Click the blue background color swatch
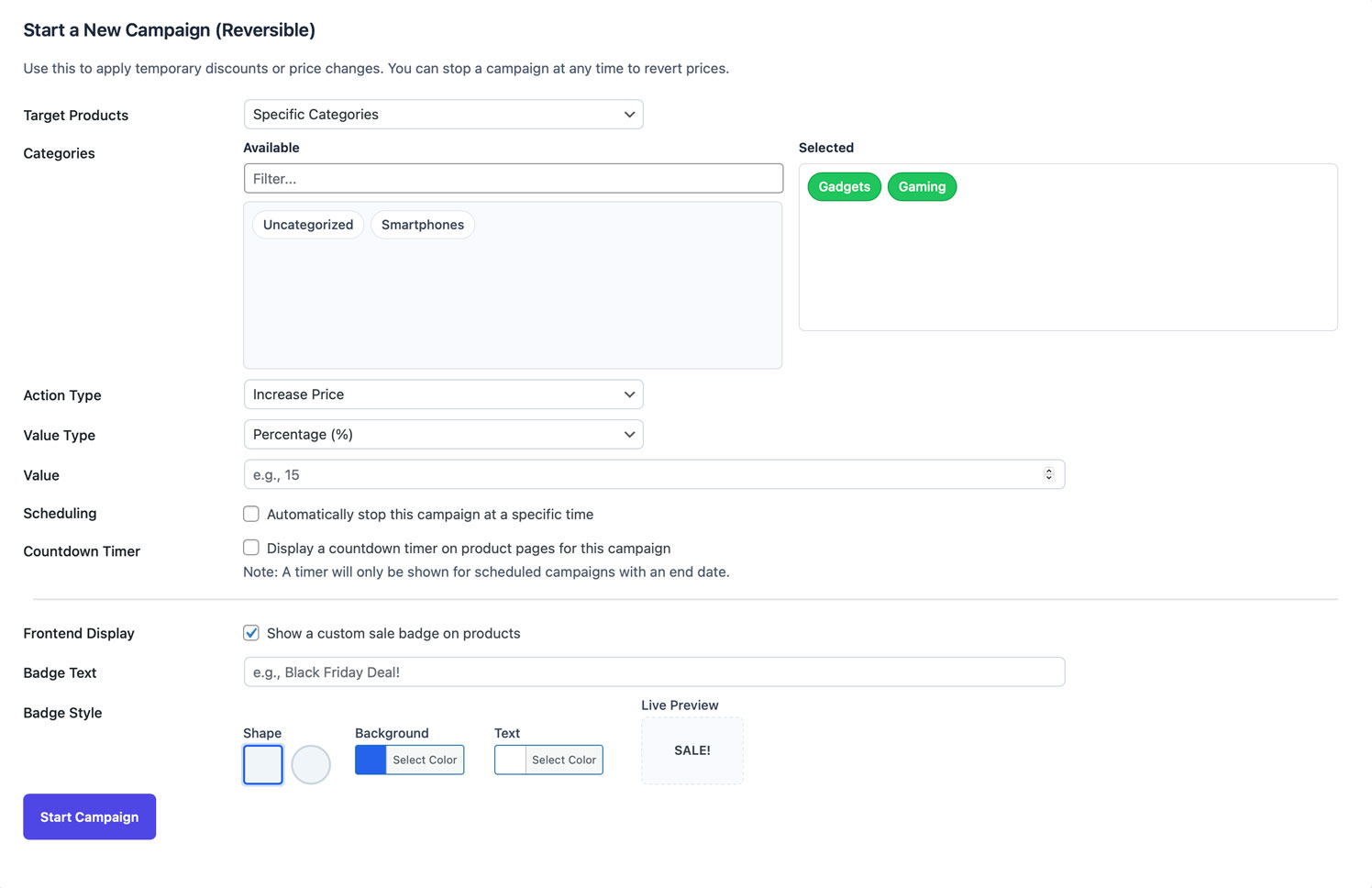Image resolution: width=1372 pixels, height=888 pixels. coord(371,760)
